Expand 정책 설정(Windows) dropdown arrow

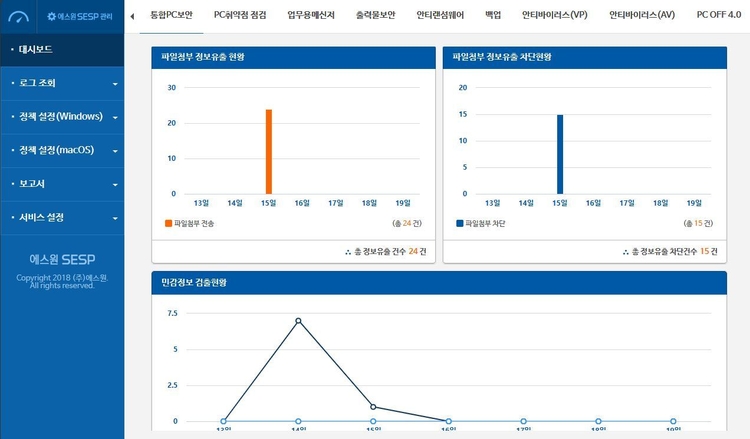click(x=115, y=118)
